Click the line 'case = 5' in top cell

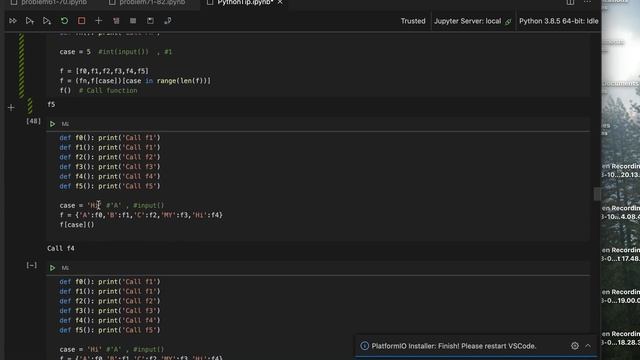click(x=116, y=52)
